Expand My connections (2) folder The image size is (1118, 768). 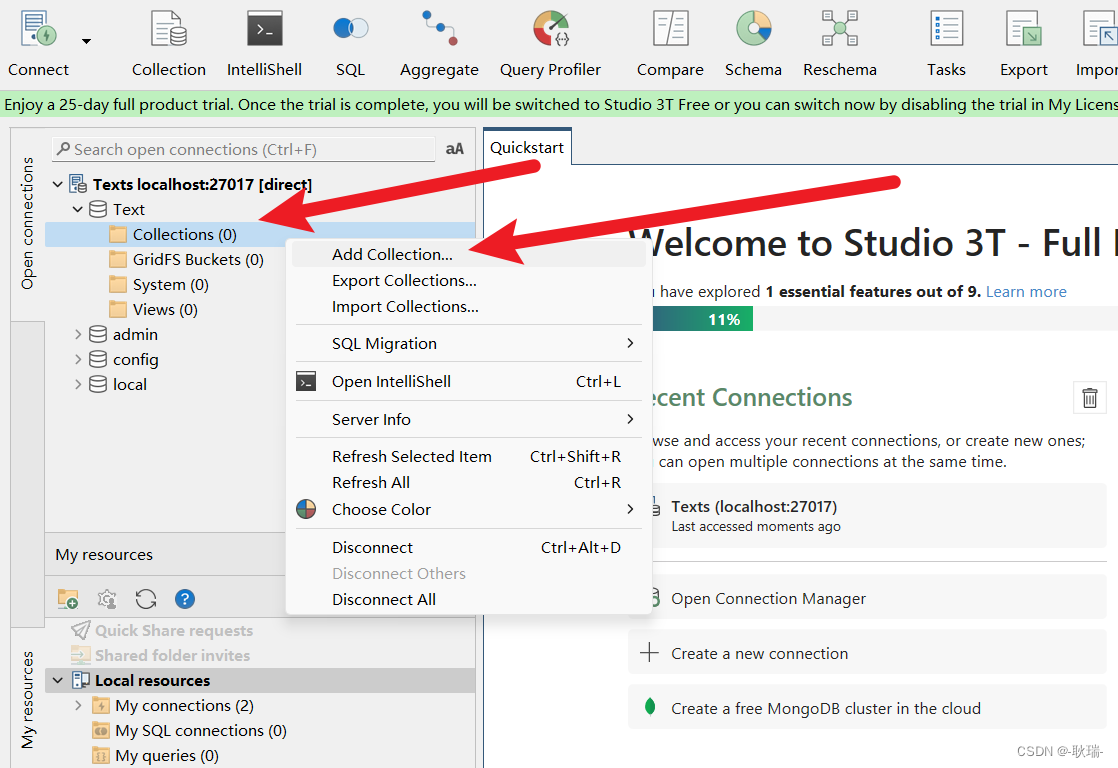78,705
